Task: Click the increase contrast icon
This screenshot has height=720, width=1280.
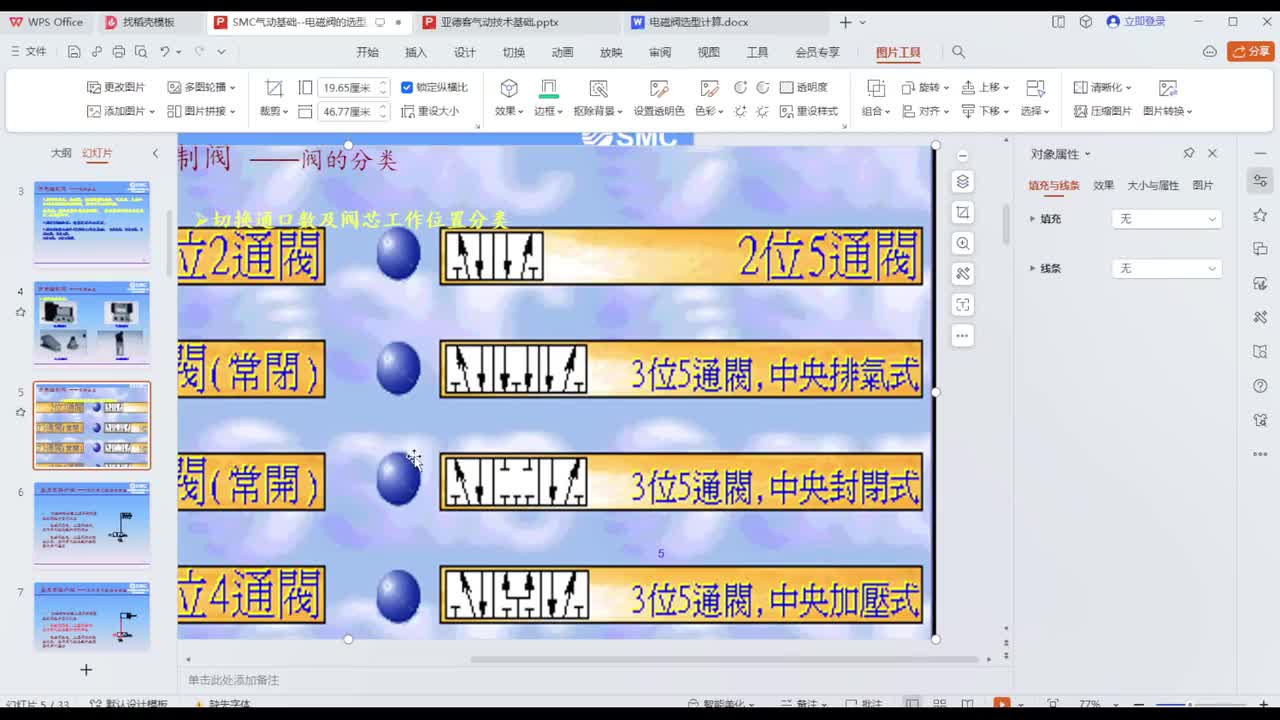Action: click(x=741, y=88)
